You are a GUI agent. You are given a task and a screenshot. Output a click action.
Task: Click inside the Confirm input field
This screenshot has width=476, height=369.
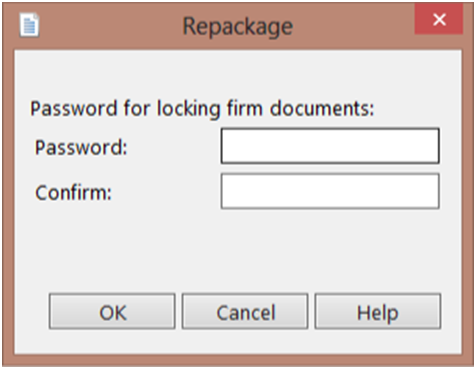pos(330,191)
